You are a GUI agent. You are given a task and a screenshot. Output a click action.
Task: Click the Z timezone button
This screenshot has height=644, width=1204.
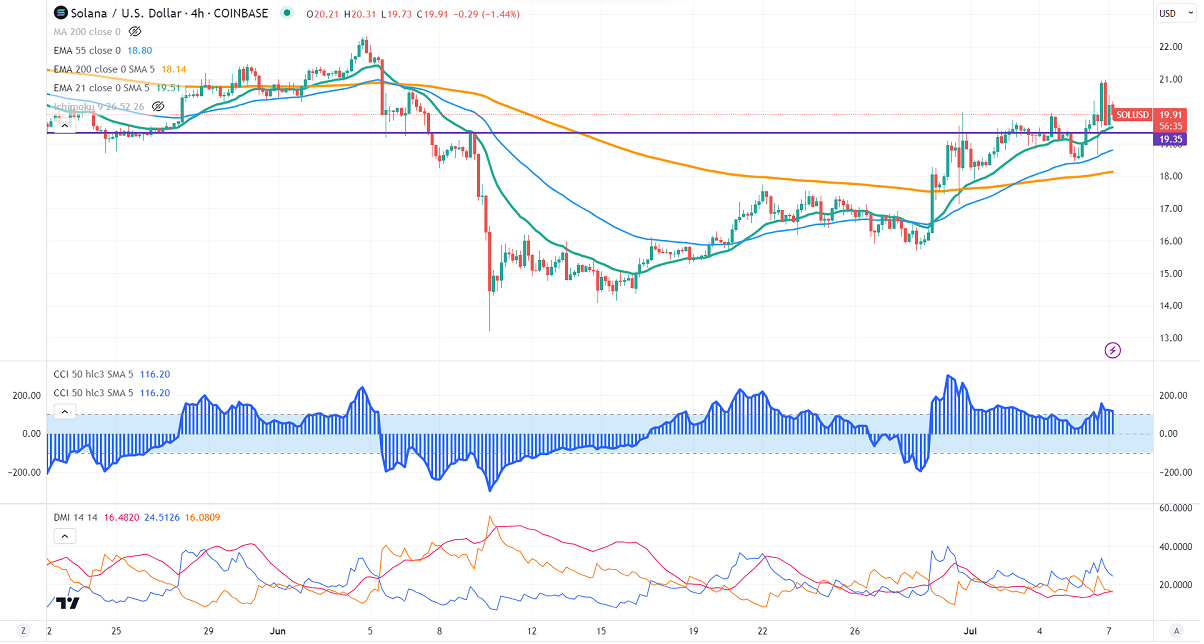click(22, 633)
